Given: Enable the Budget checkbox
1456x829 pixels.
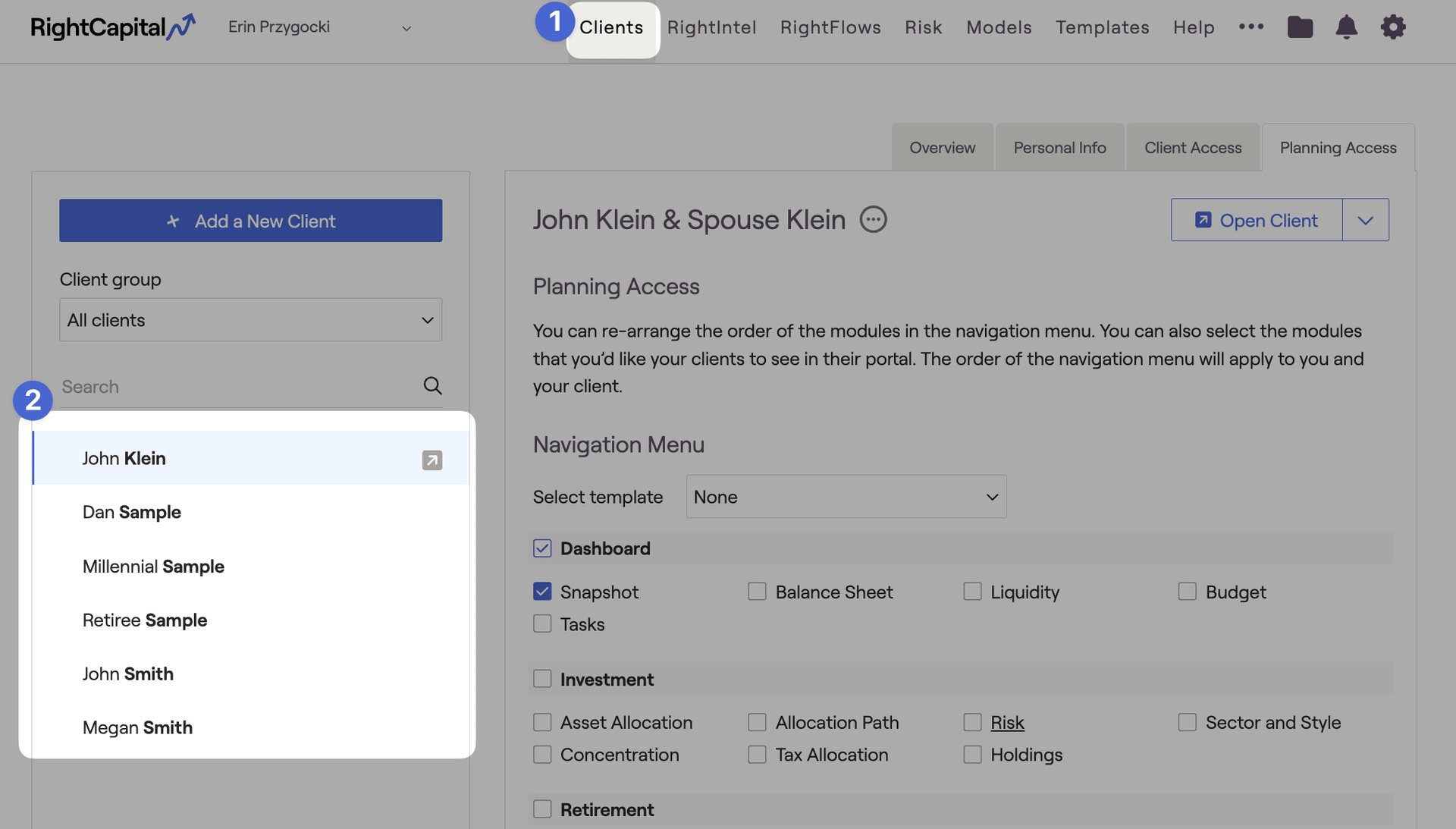Looking at the screenshot, I should [x=1188, y=592].
